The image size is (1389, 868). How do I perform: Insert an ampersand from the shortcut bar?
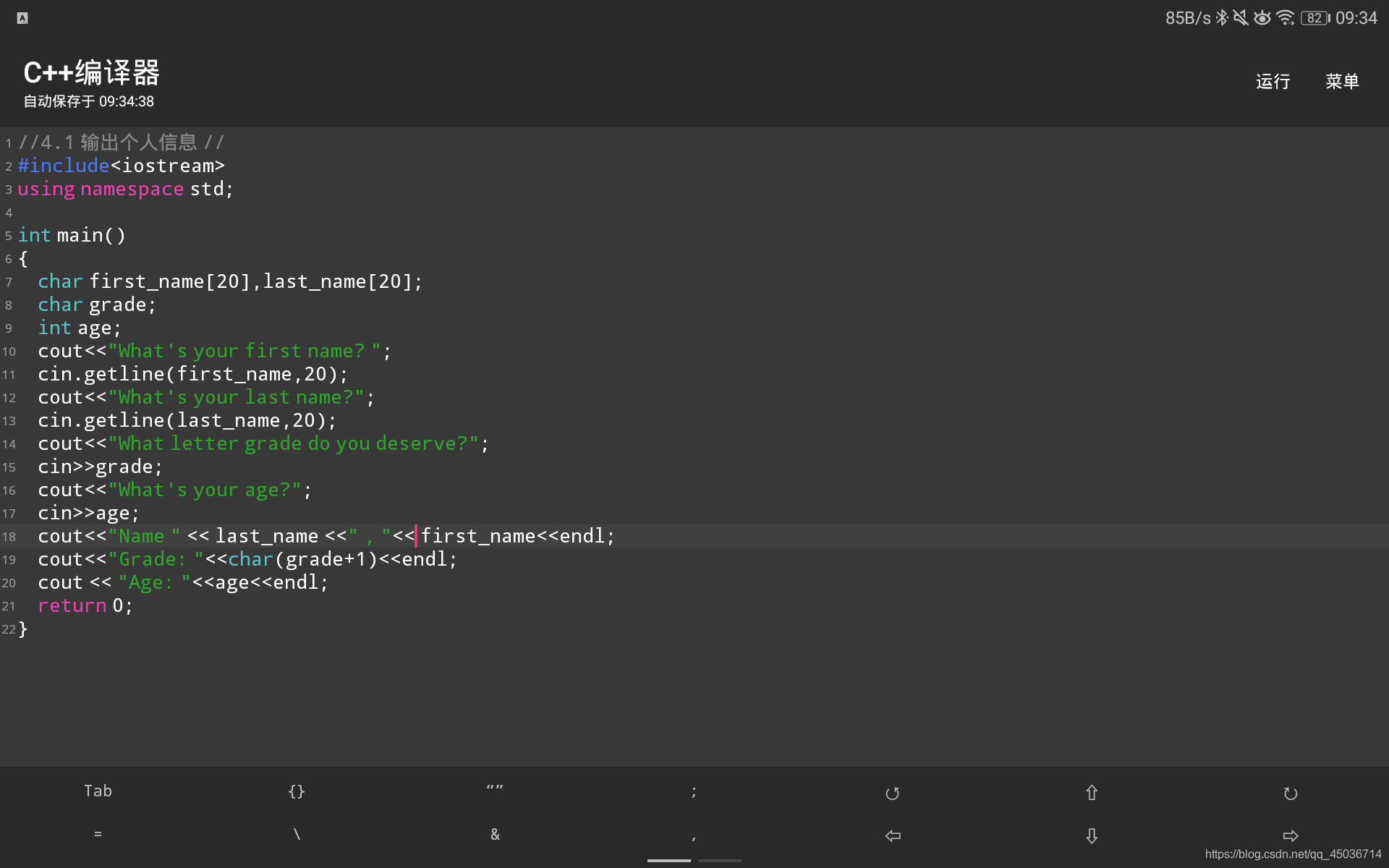(x=495, y=835)
